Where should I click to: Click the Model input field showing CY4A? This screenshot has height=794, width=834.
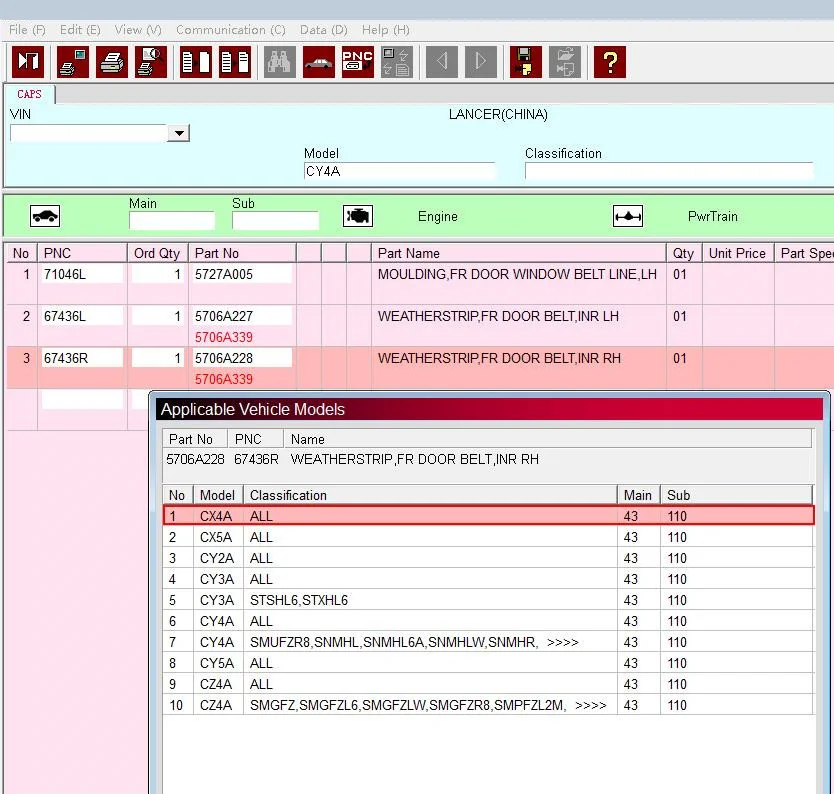[399, 171]
